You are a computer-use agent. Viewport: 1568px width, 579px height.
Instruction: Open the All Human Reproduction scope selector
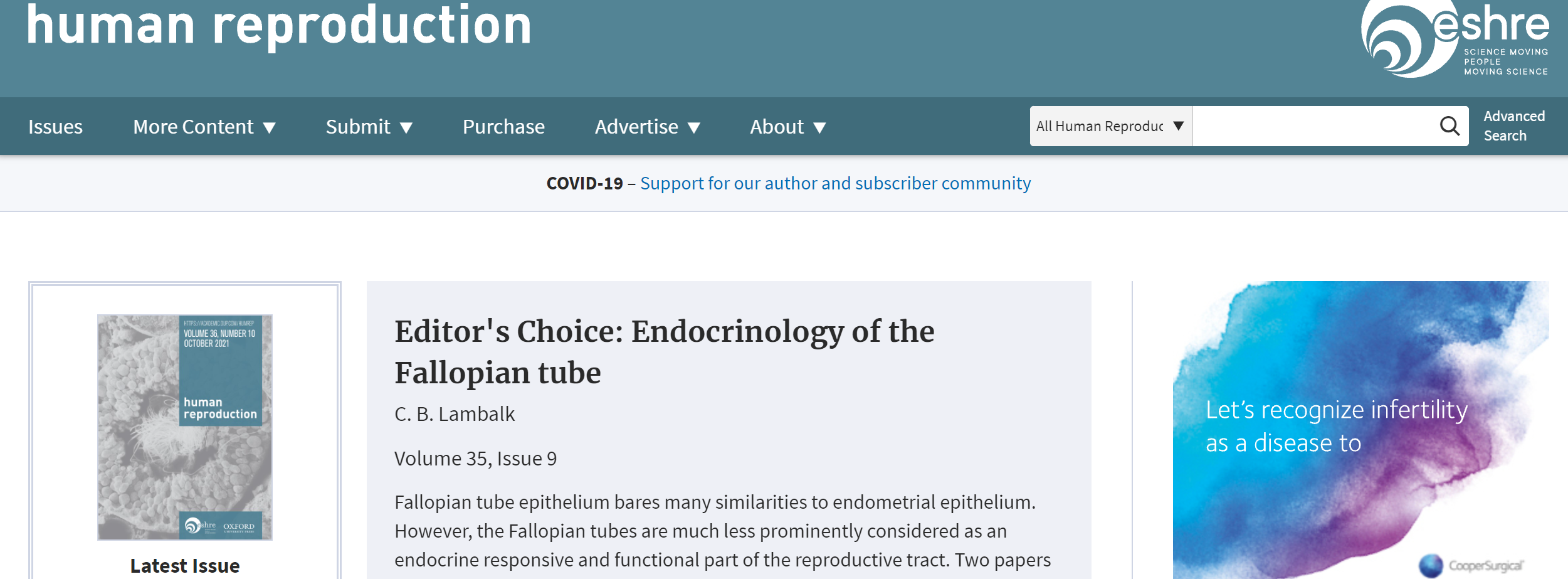click(x=1111, y=126)
